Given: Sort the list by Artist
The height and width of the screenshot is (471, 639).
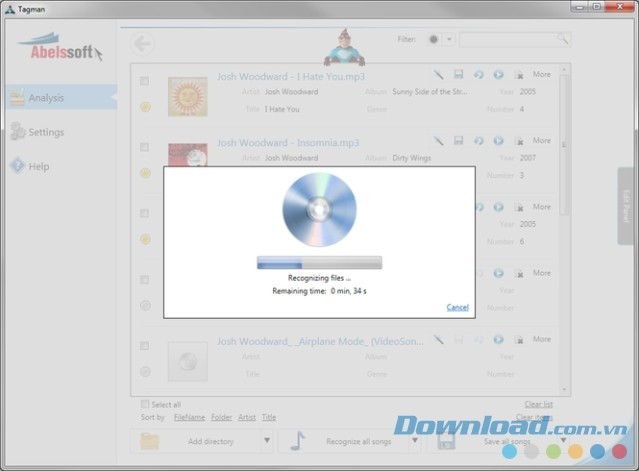Looking at the screenshot, I should 246,417.
